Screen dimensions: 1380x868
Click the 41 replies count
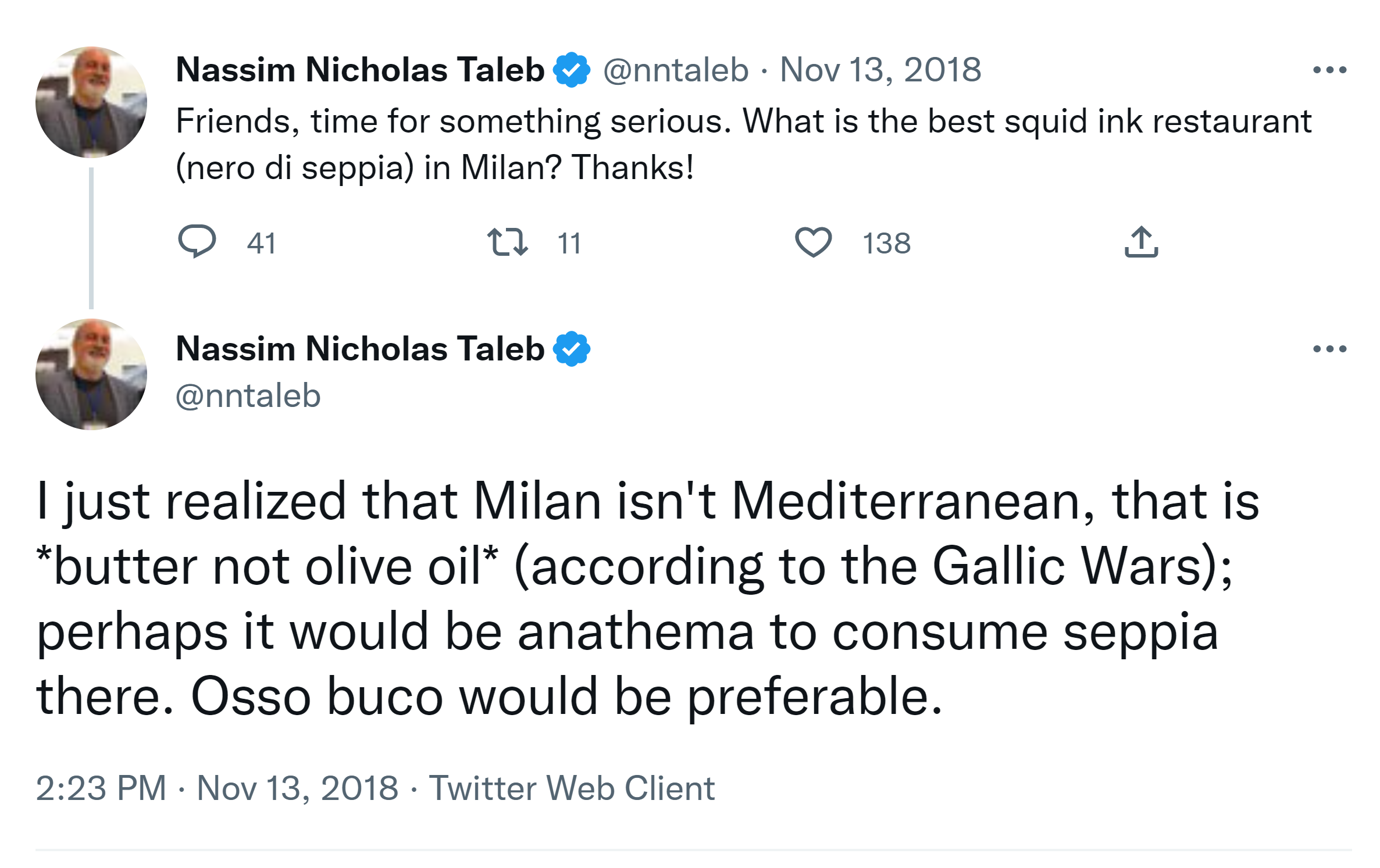[x=261, y=243]
